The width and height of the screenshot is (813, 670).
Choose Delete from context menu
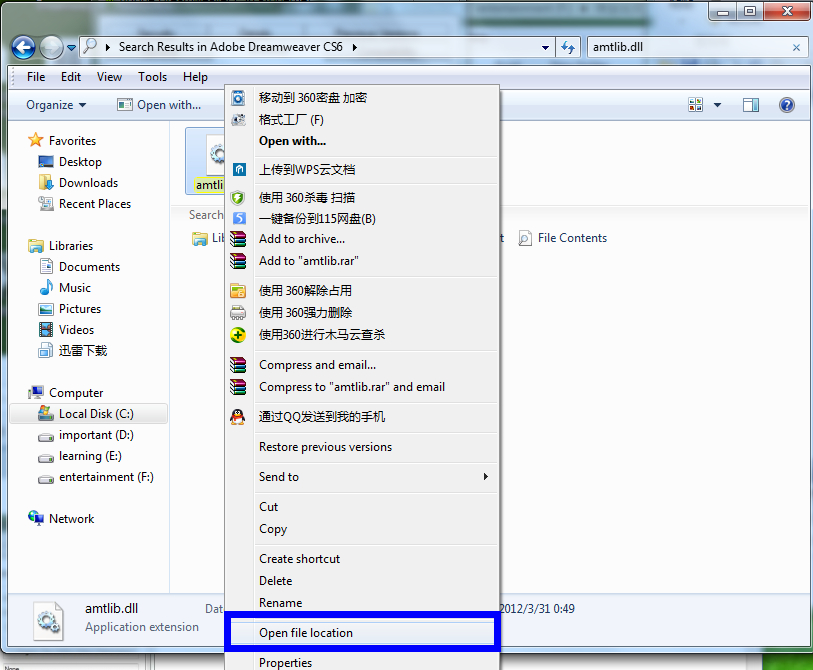click(363, 581)
